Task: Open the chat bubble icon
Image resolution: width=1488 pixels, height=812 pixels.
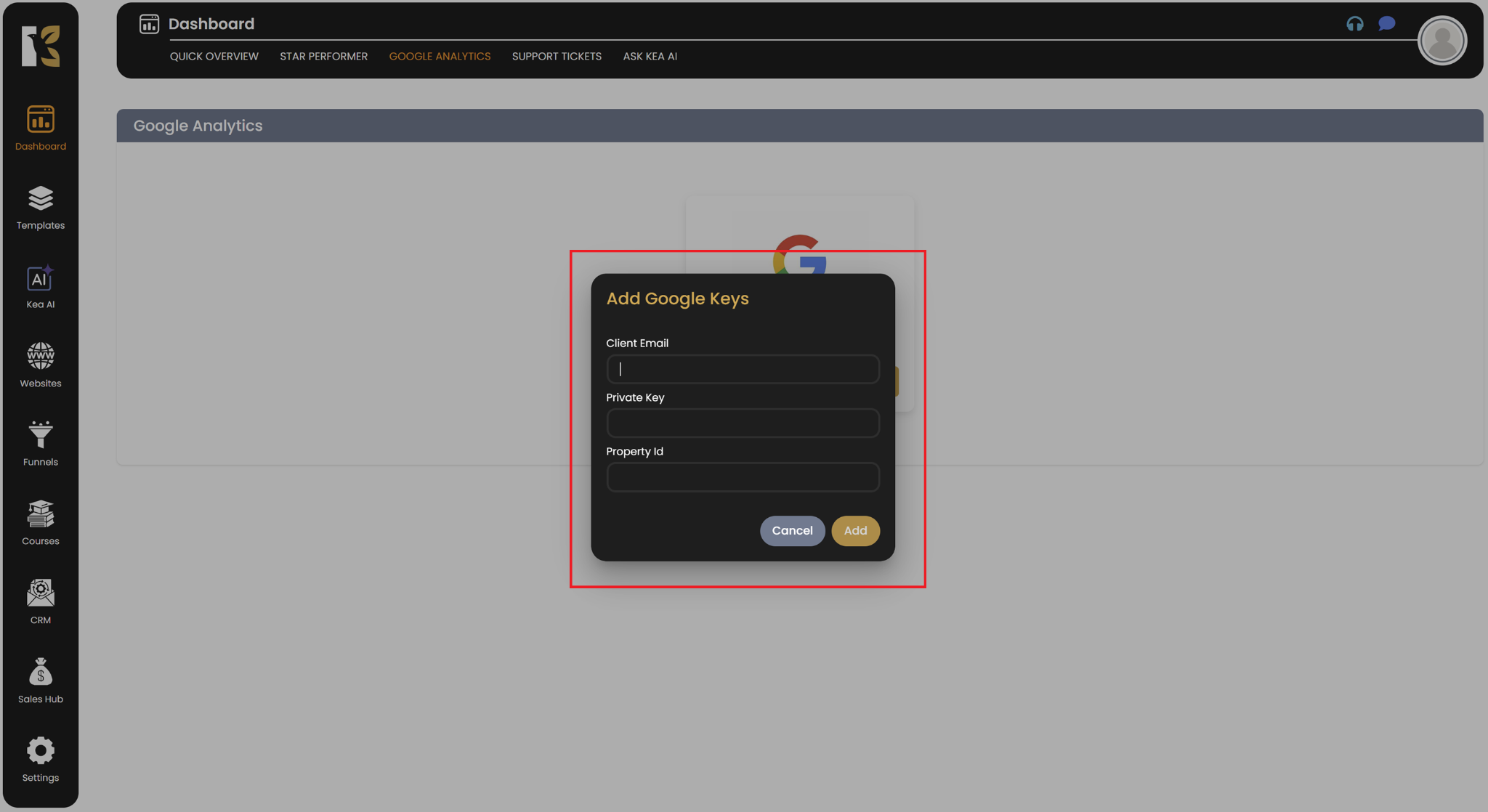Action: pos(1386,24)
